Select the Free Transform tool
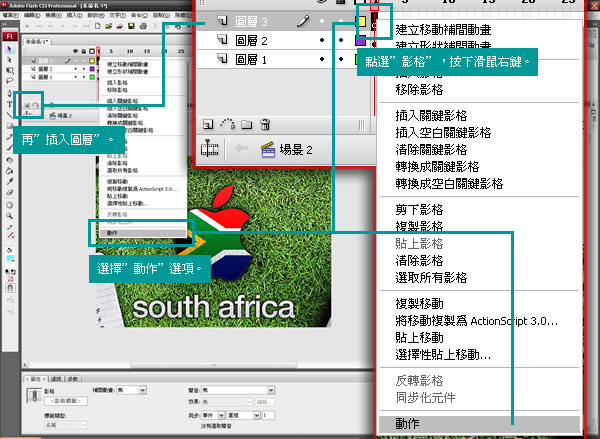600x439 pixels. [10, 71]
